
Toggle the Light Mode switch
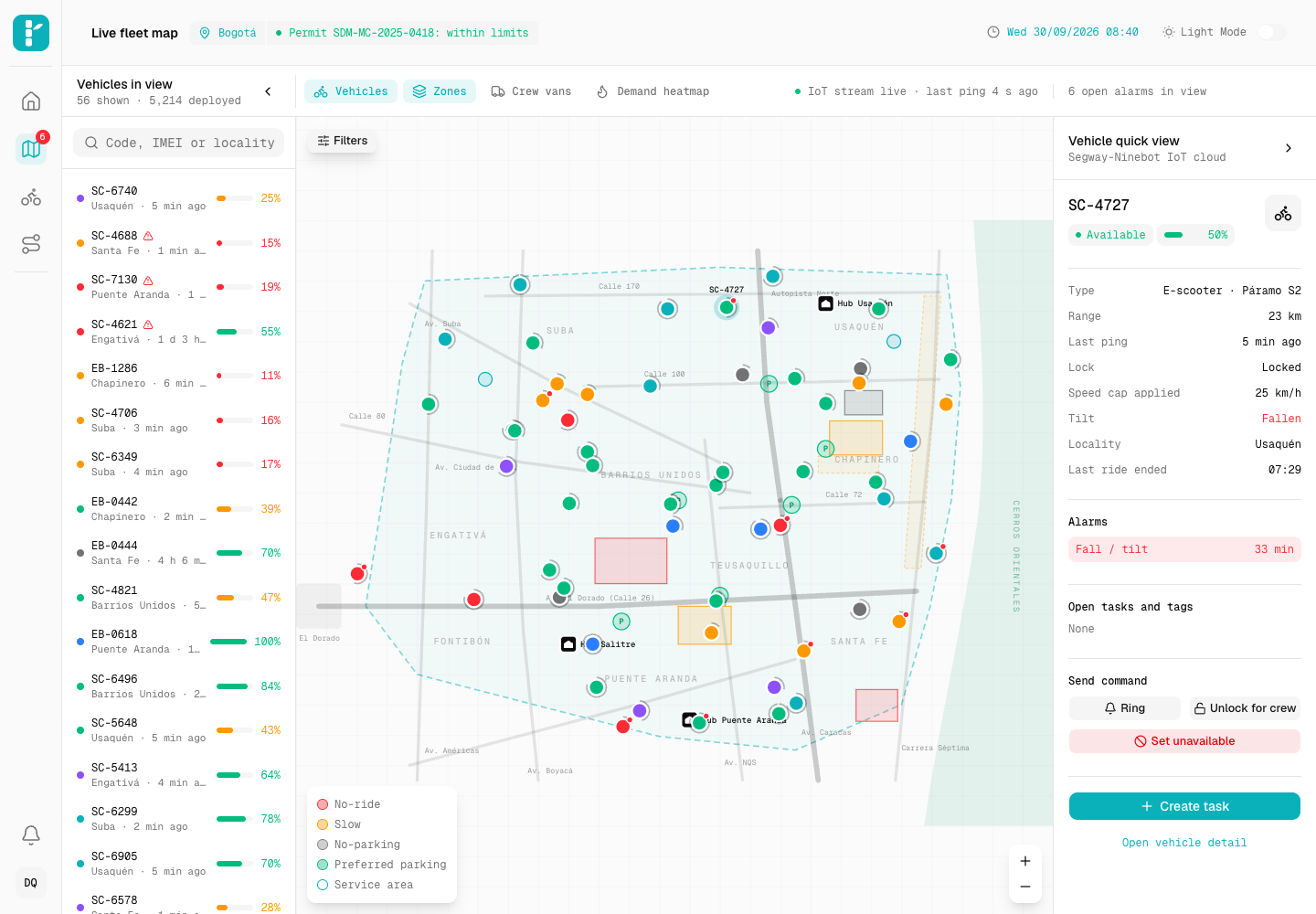1271,32
